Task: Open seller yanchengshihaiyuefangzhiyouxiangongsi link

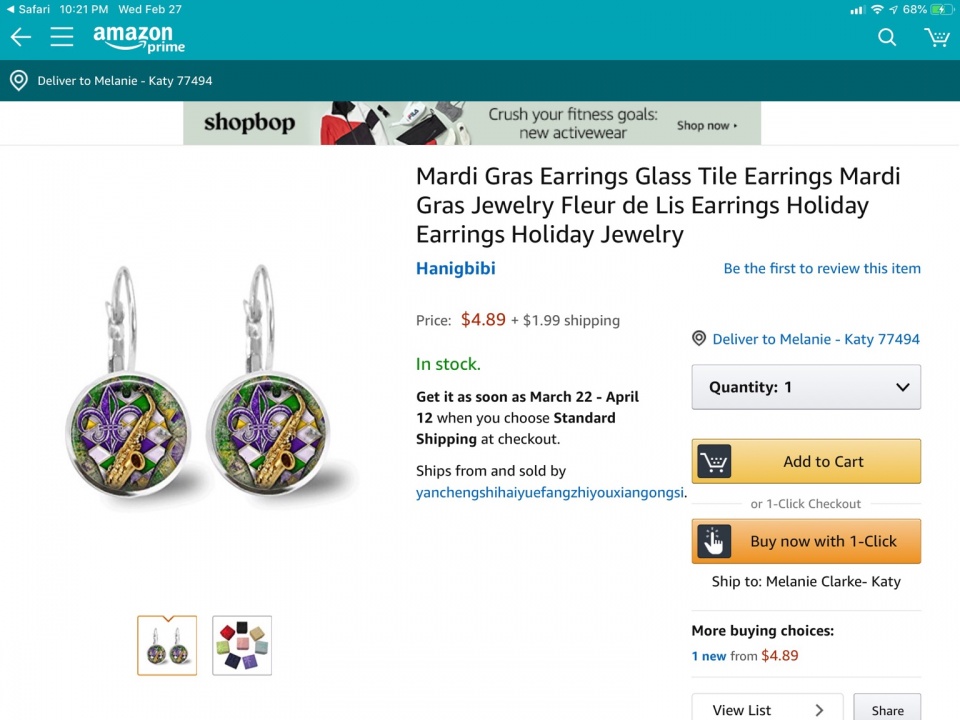Action: coord(550,492)
